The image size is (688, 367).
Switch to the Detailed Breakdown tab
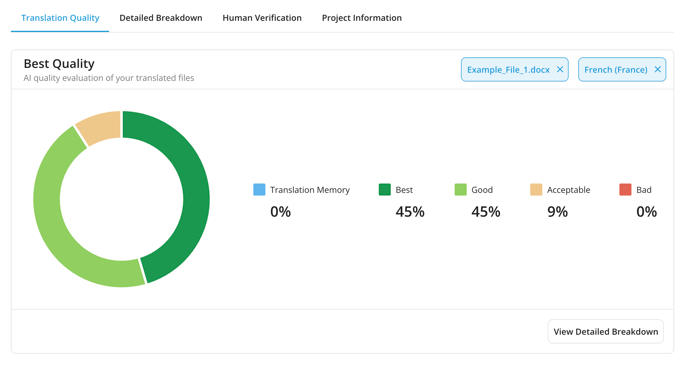coord(161,18)
